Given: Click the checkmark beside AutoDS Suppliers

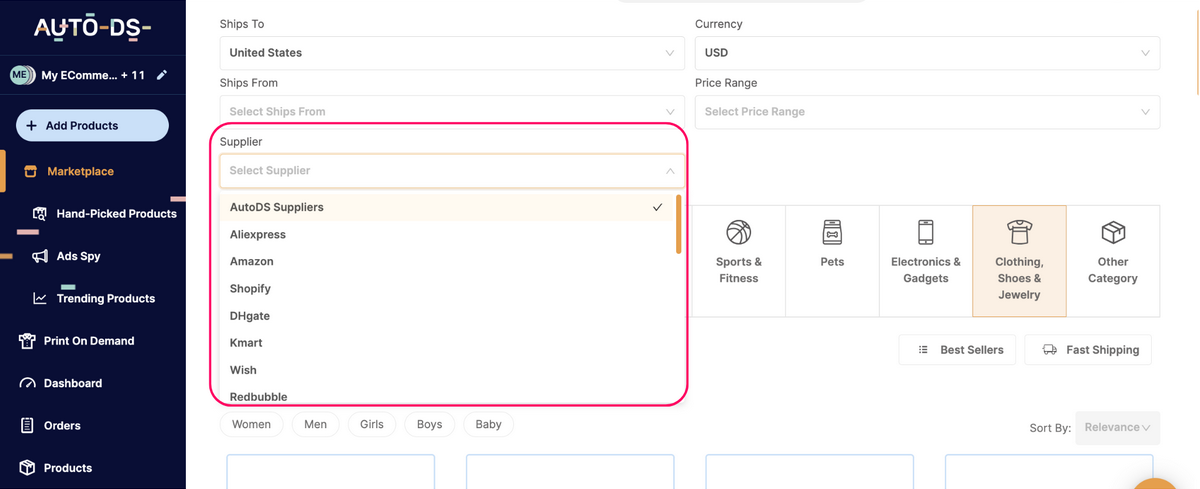Looking at the screenshot, I should 657,208.
